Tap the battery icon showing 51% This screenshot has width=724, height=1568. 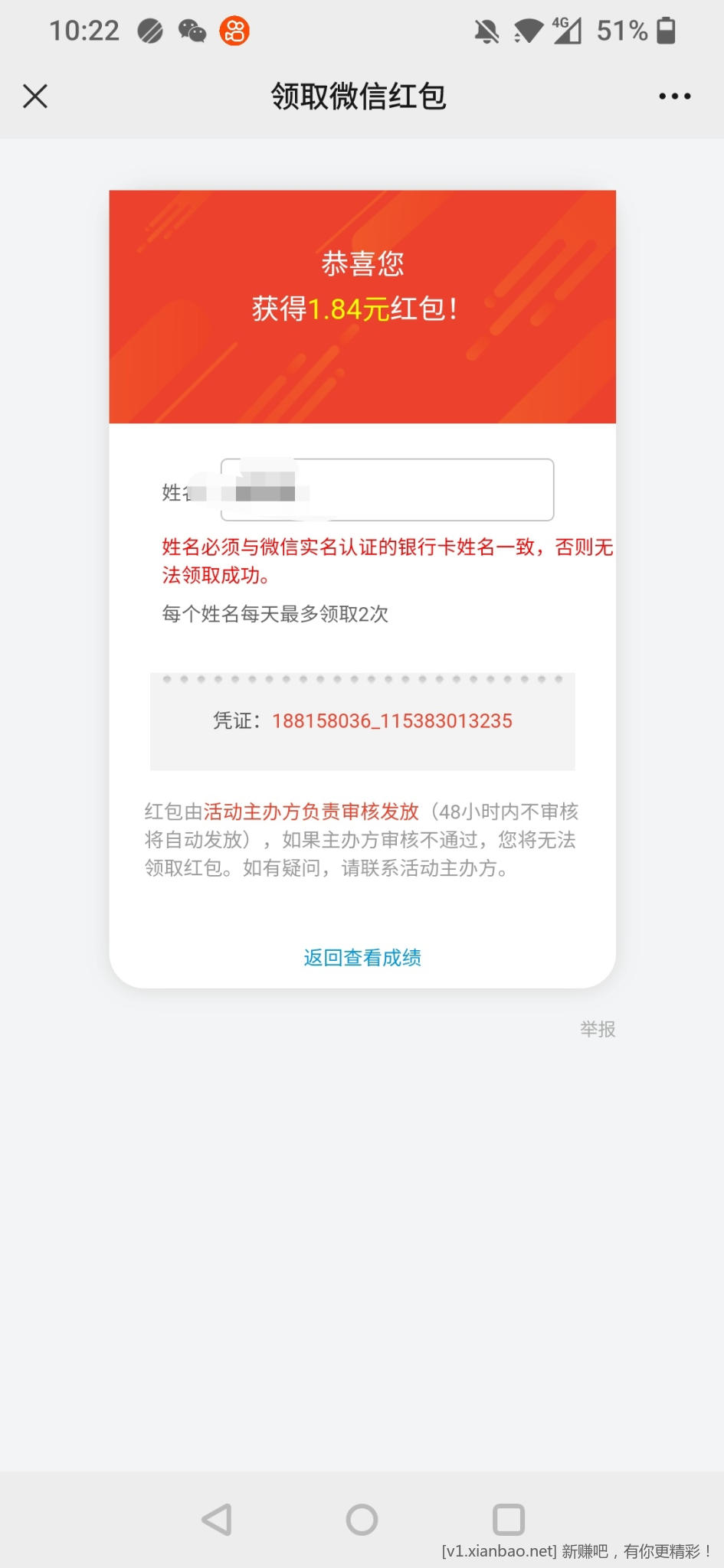tap(667, 31)
